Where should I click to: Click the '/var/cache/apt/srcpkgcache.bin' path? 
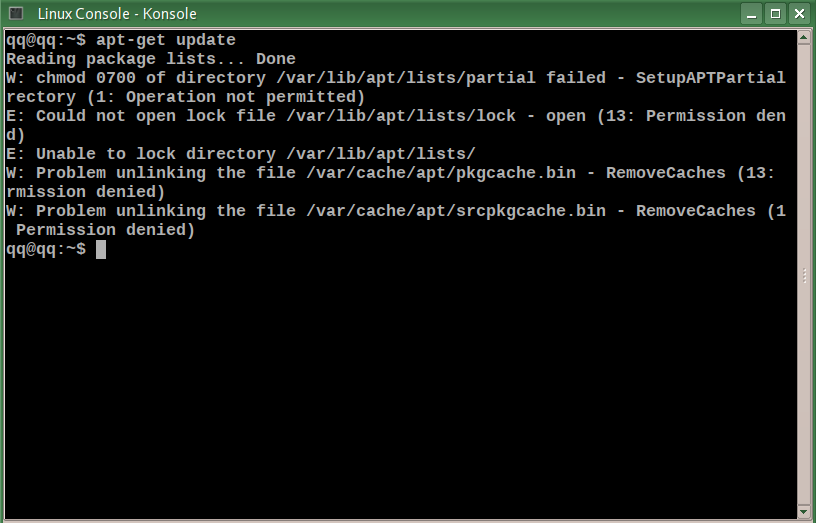tap(456, 211)
